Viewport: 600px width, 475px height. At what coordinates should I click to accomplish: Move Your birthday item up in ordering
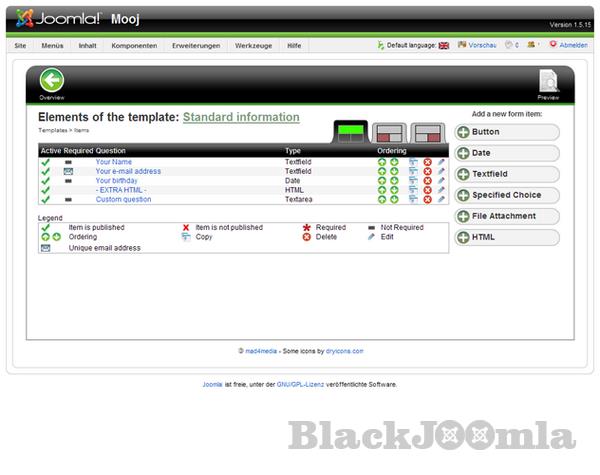(381, 180)
